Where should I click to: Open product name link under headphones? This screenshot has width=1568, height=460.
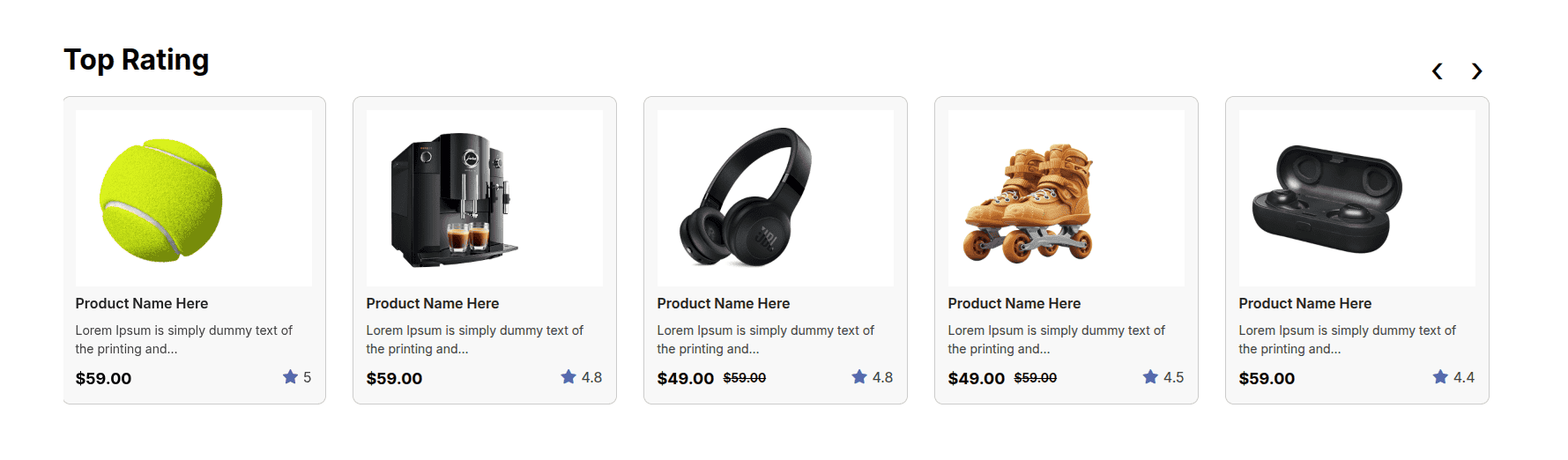coord(724,303)
